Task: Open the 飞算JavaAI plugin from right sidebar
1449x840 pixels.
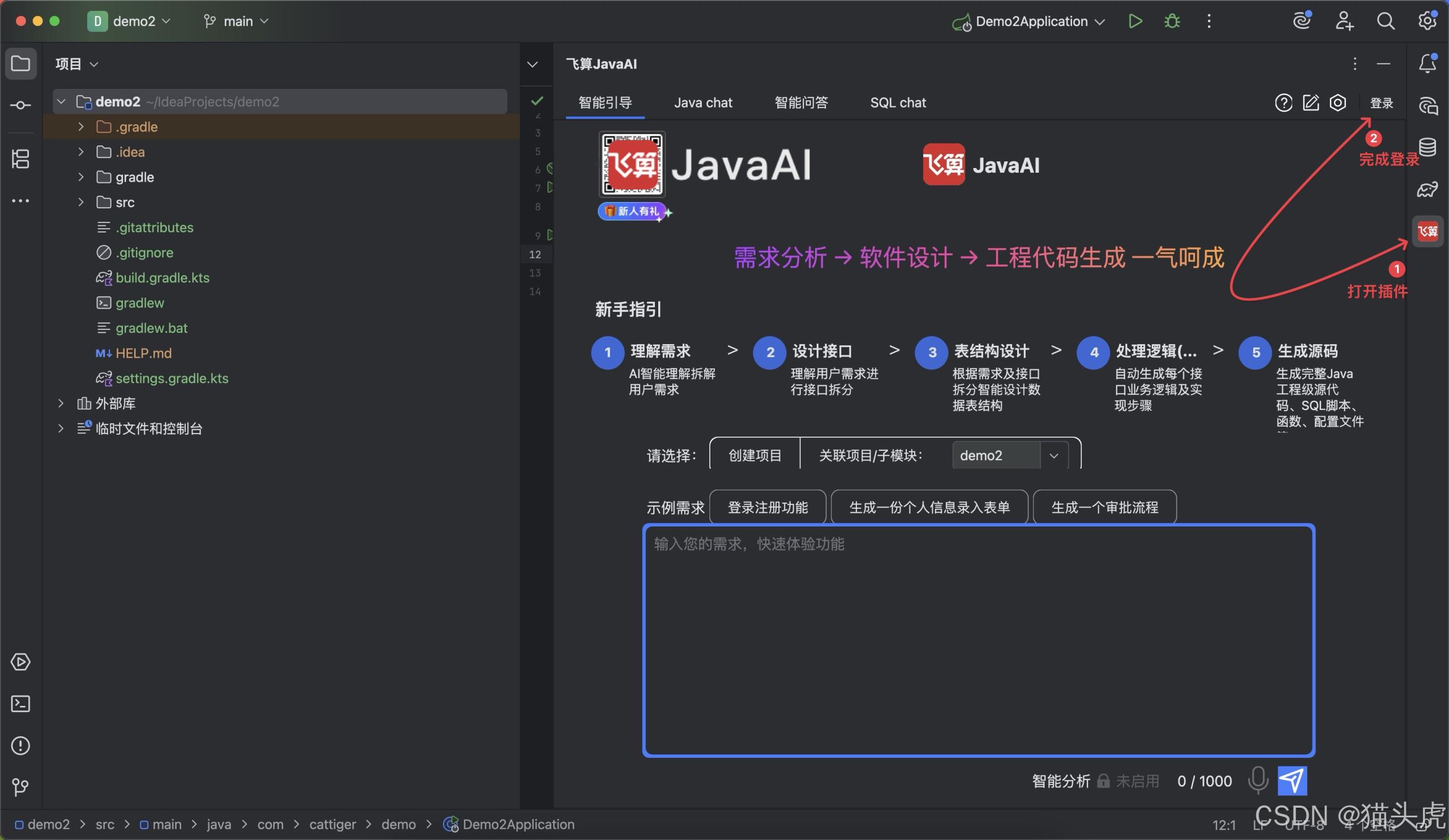Action: (1428, 231)
